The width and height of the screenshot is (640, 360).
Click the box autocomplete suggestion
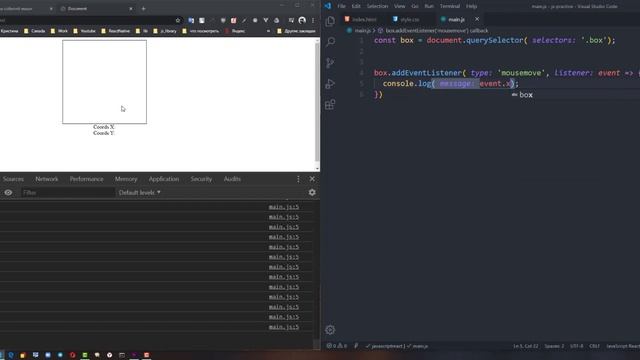526,95
